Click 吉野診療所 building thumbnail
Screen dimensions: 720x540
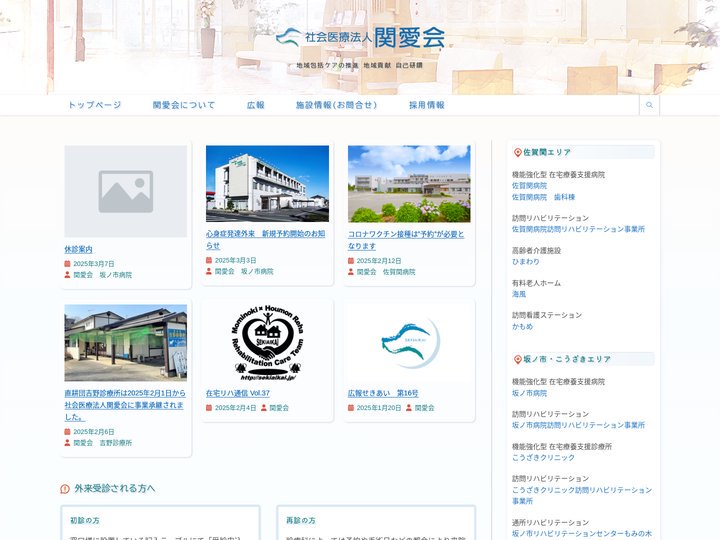coord(125,343)
